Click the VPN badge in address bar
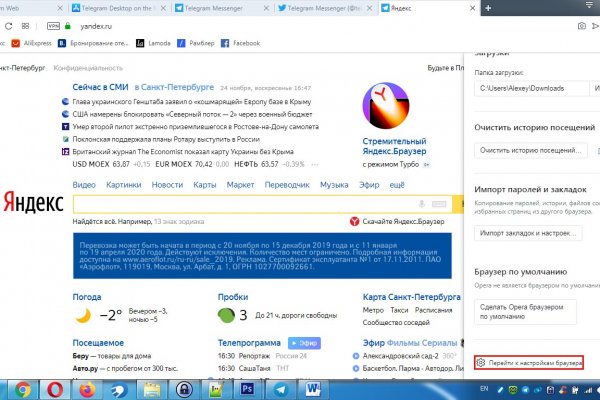This screenshot has height=400, width=600. (53, 26)
